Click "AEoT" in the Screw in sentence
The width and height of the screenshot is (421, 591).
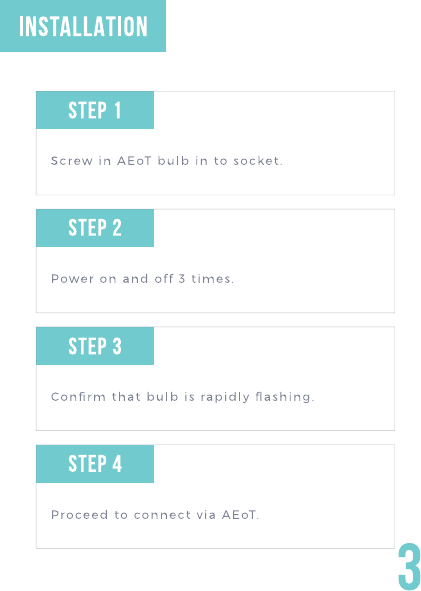134,161
